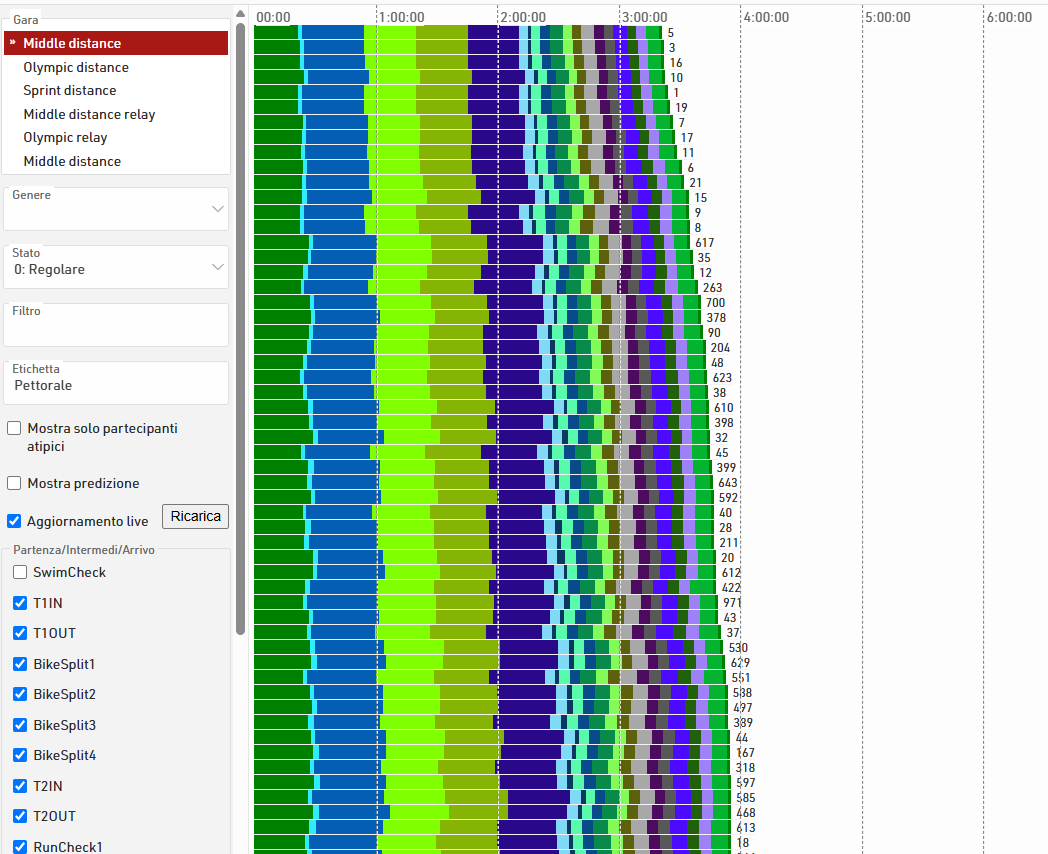This screenshot has height=854, width=1048.
Task: Uncheck the T2OUT split checkbox
Action: [20, 816]
